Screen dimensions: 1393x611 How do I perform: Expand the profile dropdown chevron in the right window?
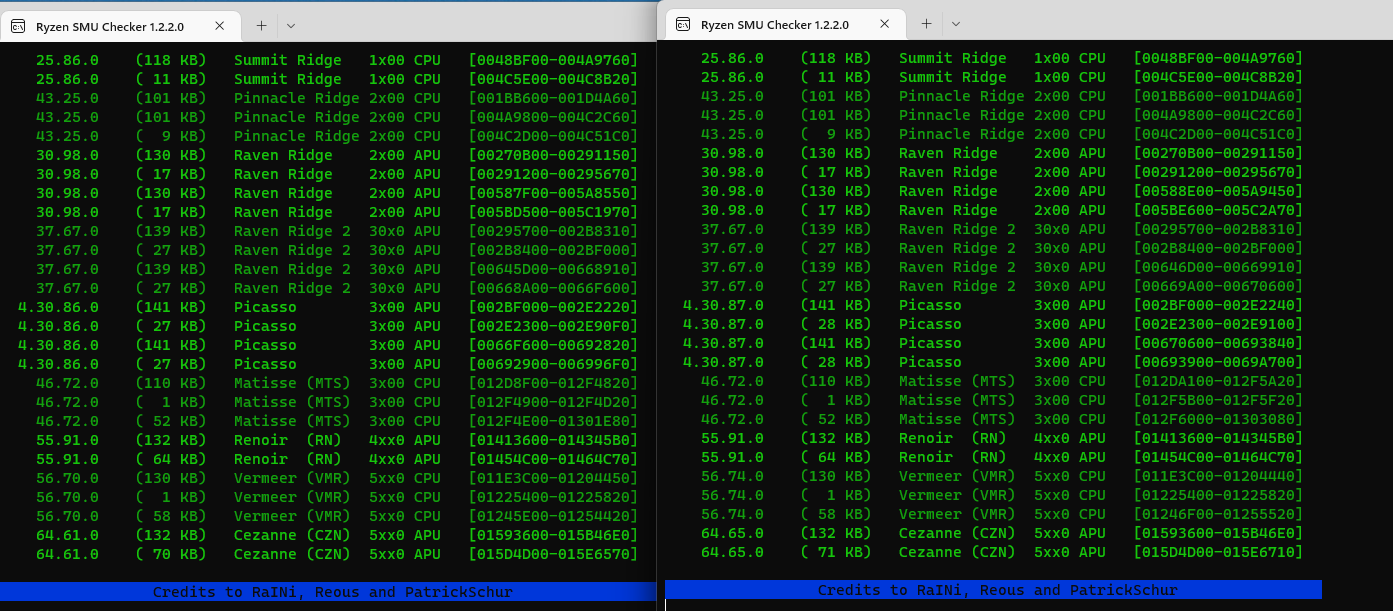point(956,24)
